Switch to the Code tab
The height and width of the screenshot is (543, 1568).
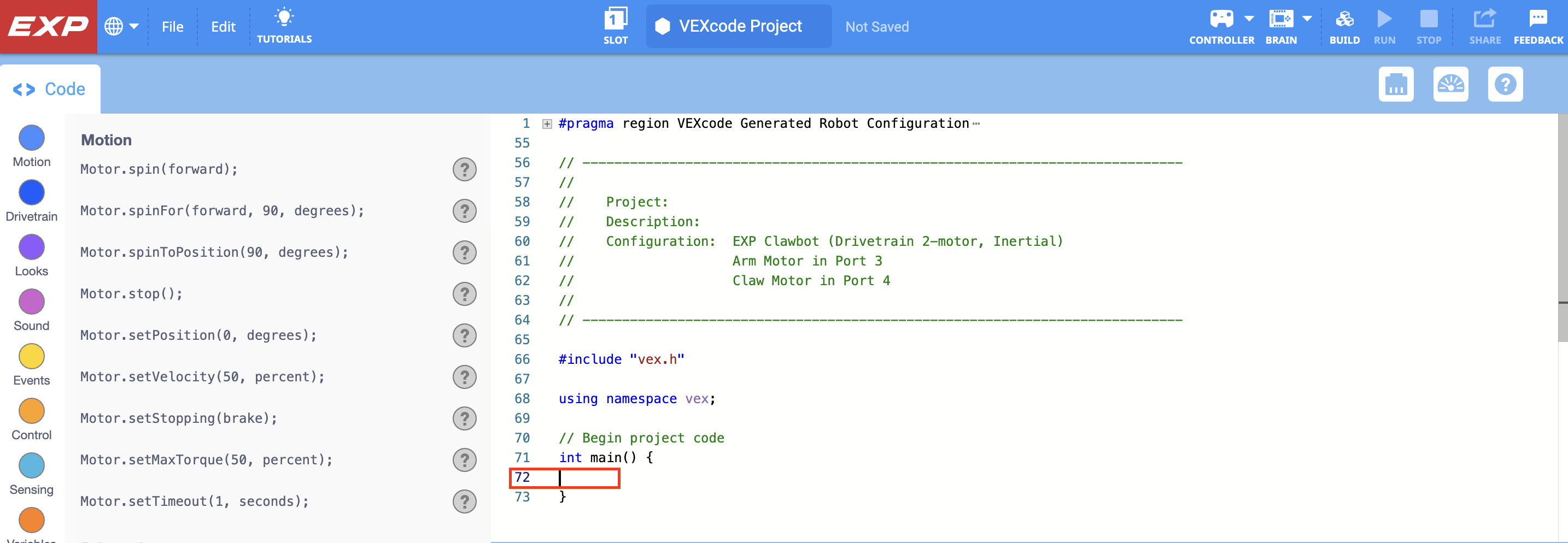[x=50, y=89]
